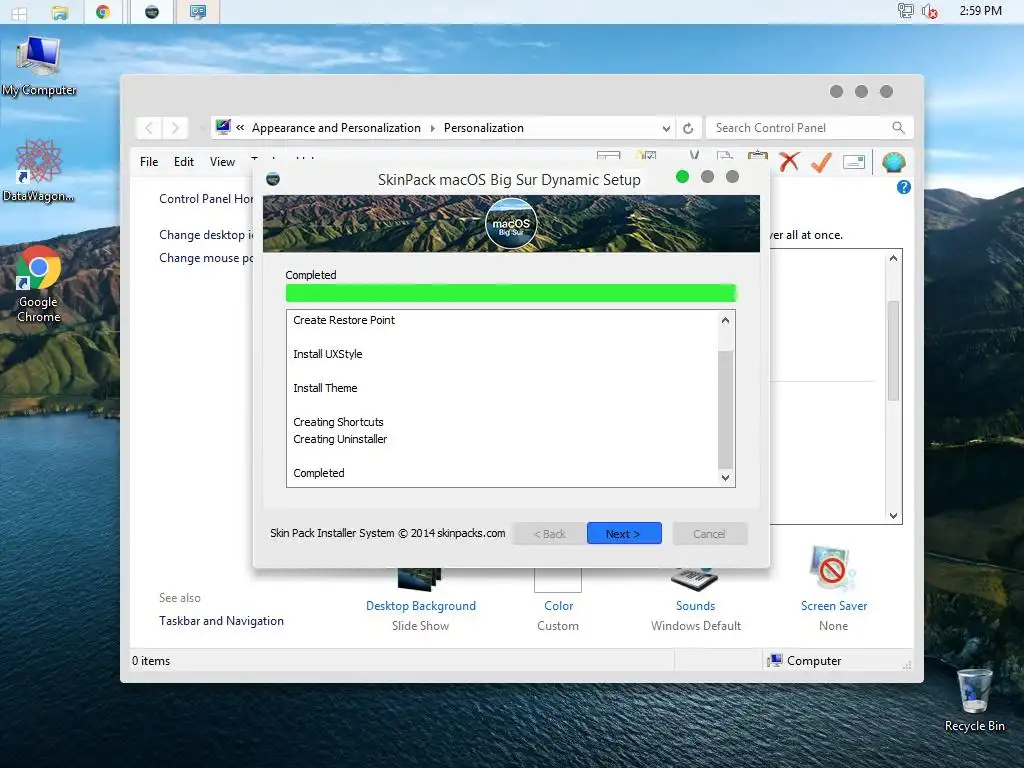Click the Computer status bar entry
Screen dimensions: 1024x768
[x=804, y=660]
